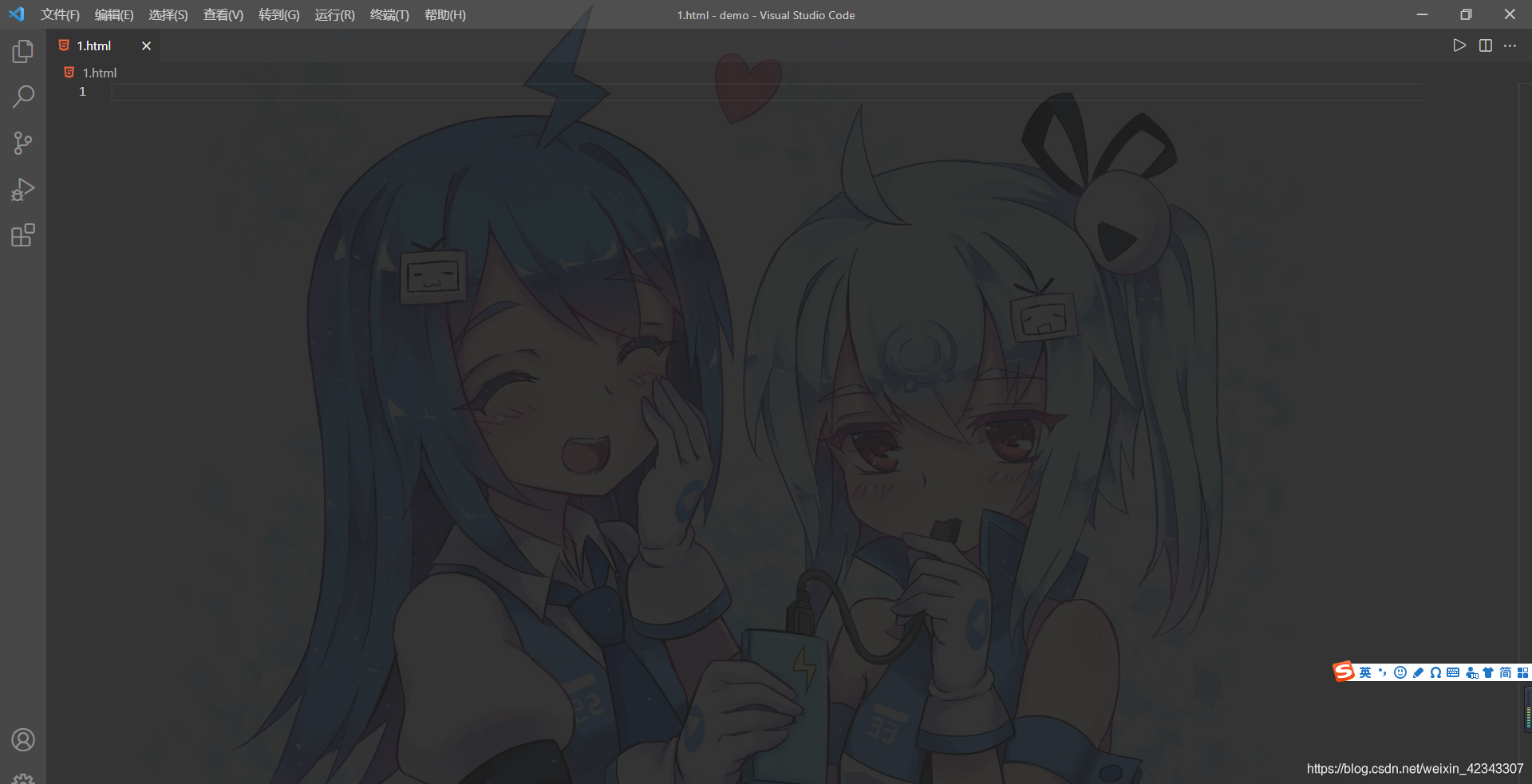Open More Actions ellipsis in editor toolbar
Image resolution: width=1532 pixels, height=784 pixels.
coord(1510,45)
